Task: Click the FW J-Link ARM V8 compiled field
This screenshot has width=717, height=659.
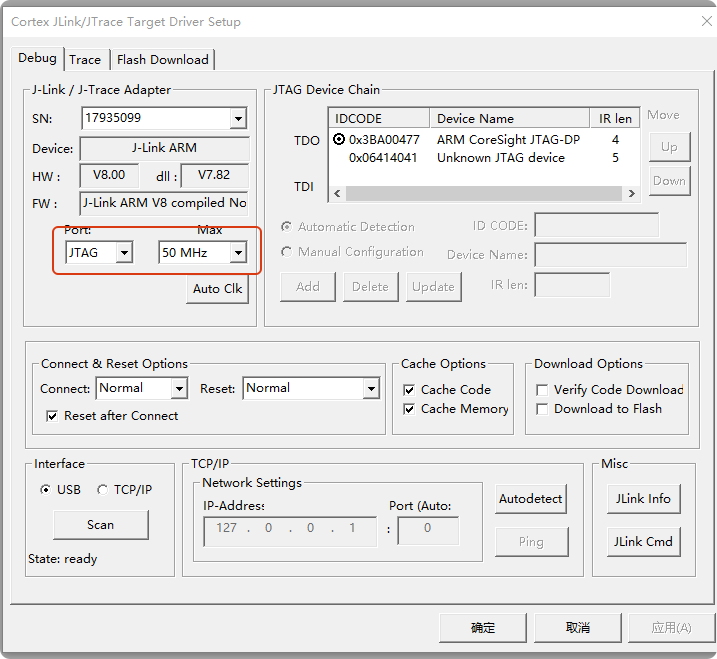Action: point(165,203)
